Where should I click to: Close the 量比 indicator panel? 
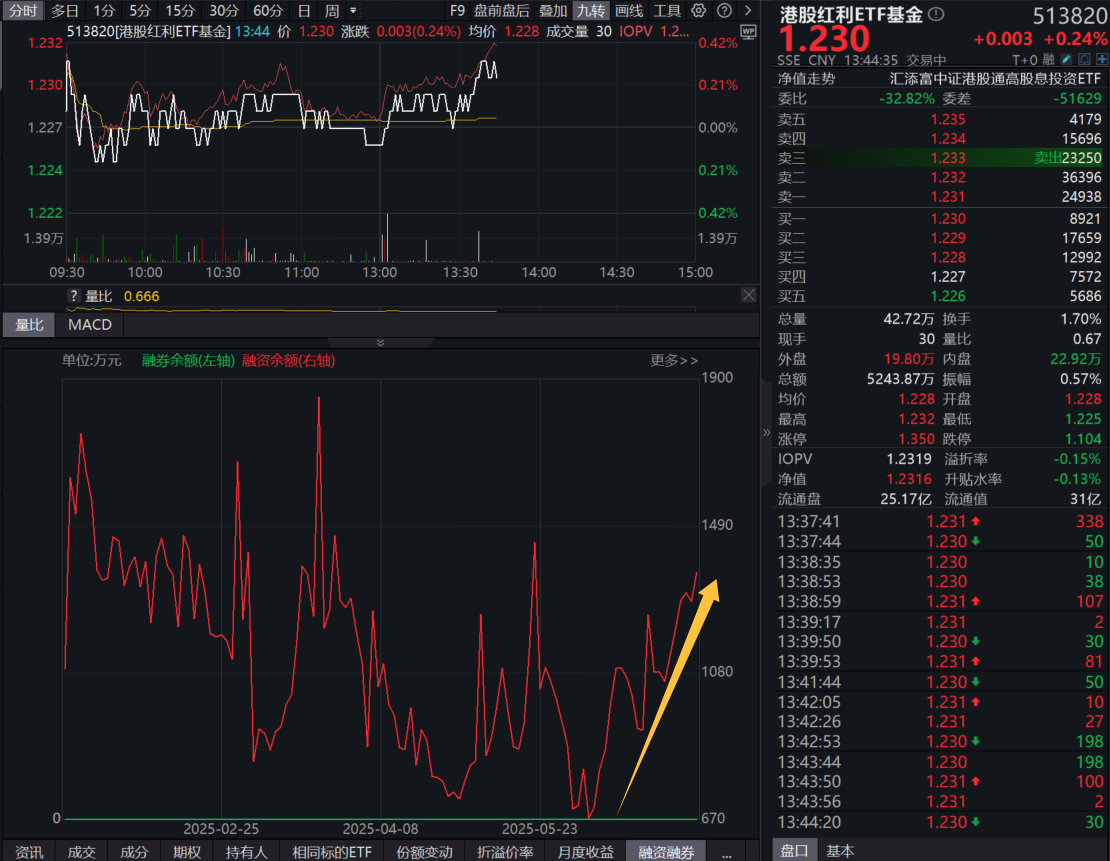[x=749, y=295]
